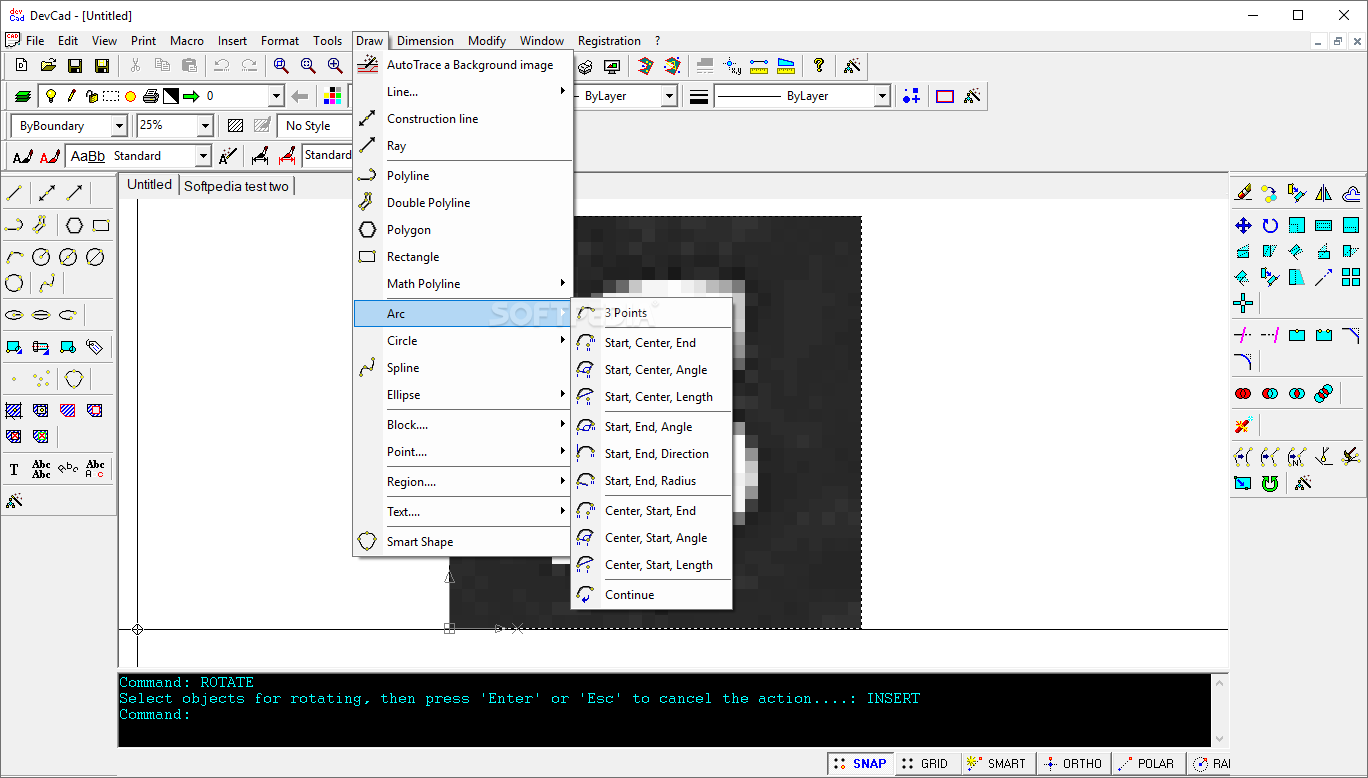The height and width of the screenshot is (778, 1368).
Task: Select the rectangle tool in left toolbox
Action: pos(101,225)
